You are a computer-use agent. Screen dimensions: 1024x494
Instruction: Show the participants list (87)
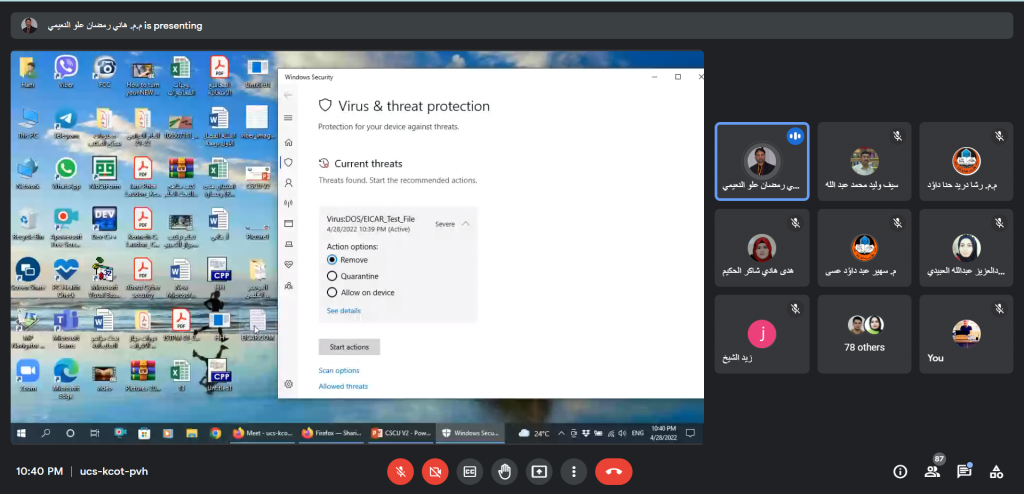(932, 471)
